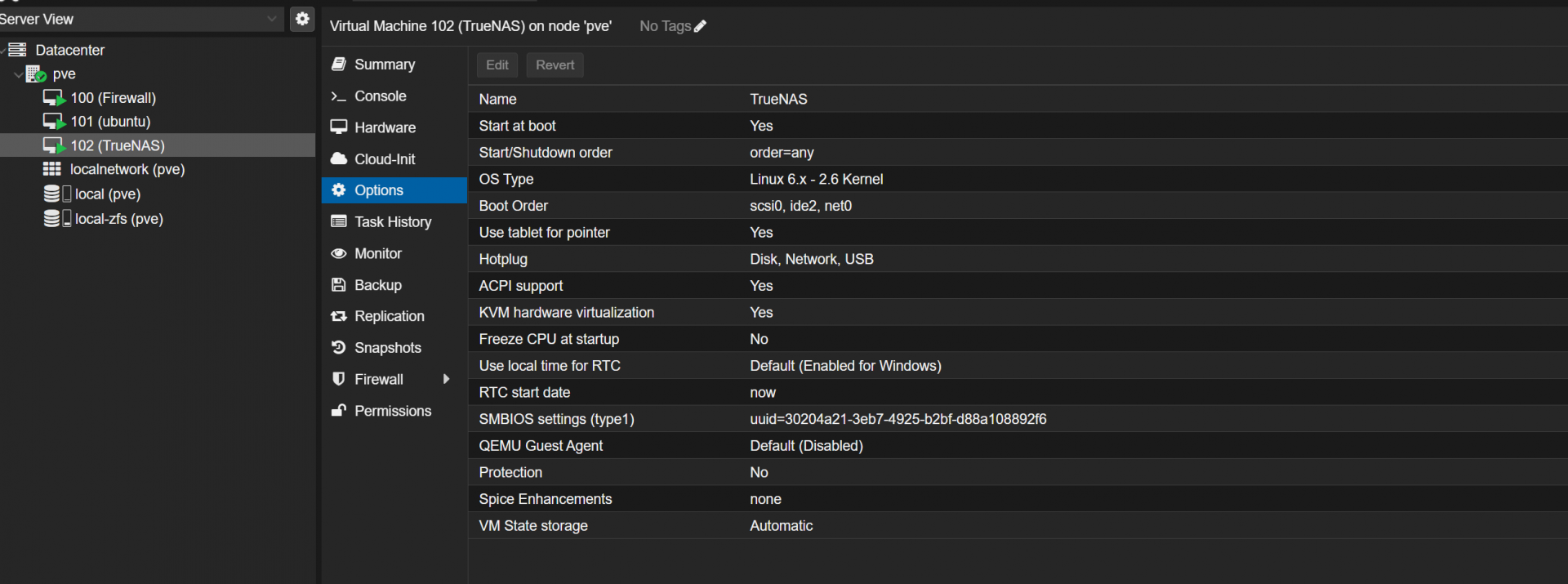Click the VM 102 TrueNAS monitor icon
Image resolution: width=1568 pixels, height=584 pixels.
tap(54, 145)
